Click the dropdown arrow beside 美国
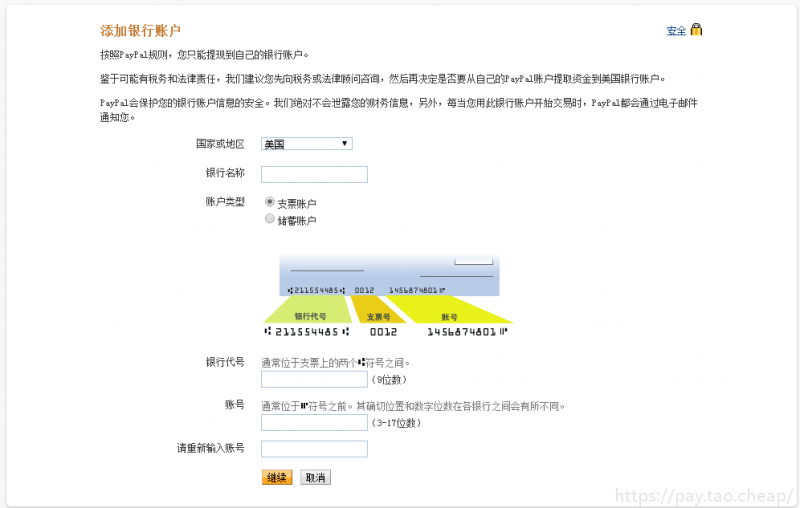The height and width of the screenshot is (508, 800). point(344,144)
